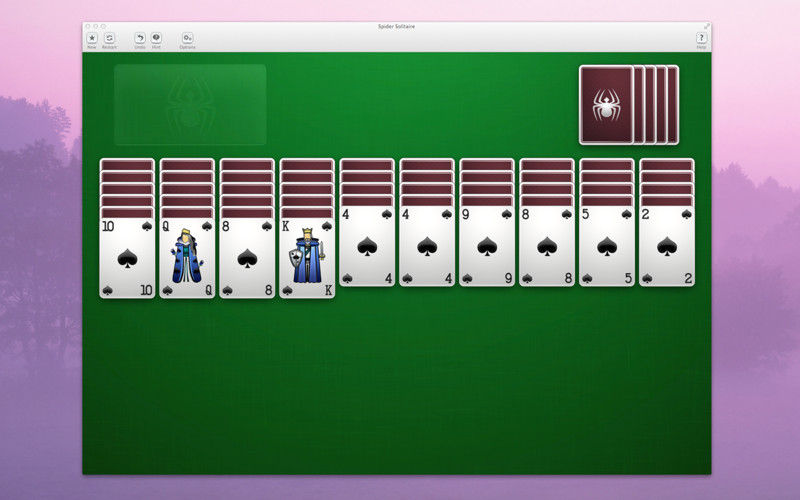Deal cards from the spider stock pile

coord(606,105)
